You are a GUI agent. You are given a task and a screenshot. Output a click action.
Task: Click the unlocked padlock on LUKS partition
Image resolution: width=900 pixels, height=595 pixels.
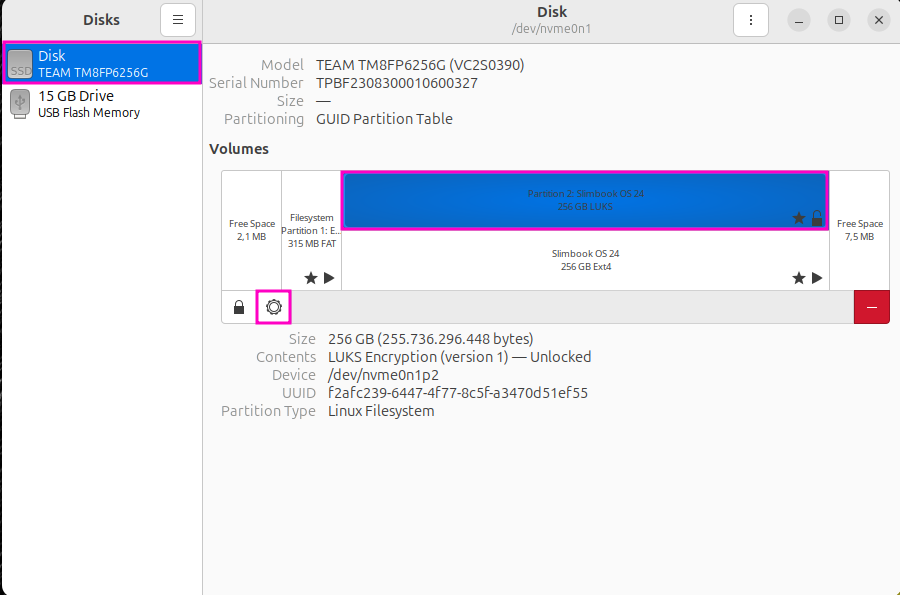[x=817, y=218]
